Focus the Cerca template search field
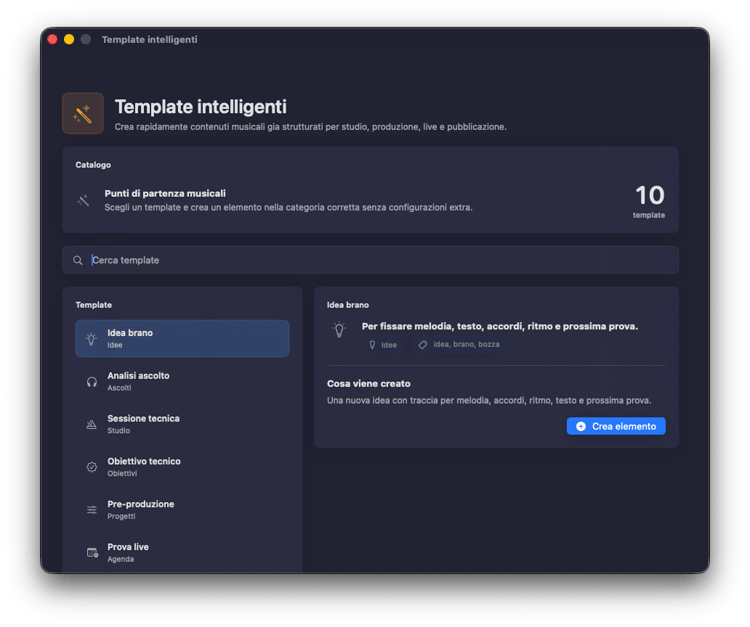Viewport: 750px width, 627px height. click(x=370, y=260)
